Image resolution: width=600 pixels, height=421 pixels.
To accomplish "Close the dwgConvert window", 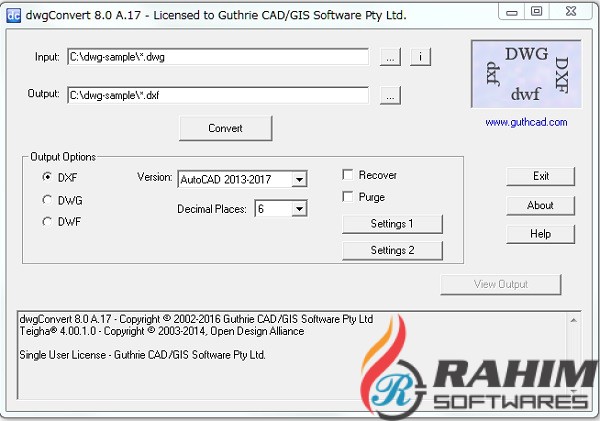I will click(571, 12).
